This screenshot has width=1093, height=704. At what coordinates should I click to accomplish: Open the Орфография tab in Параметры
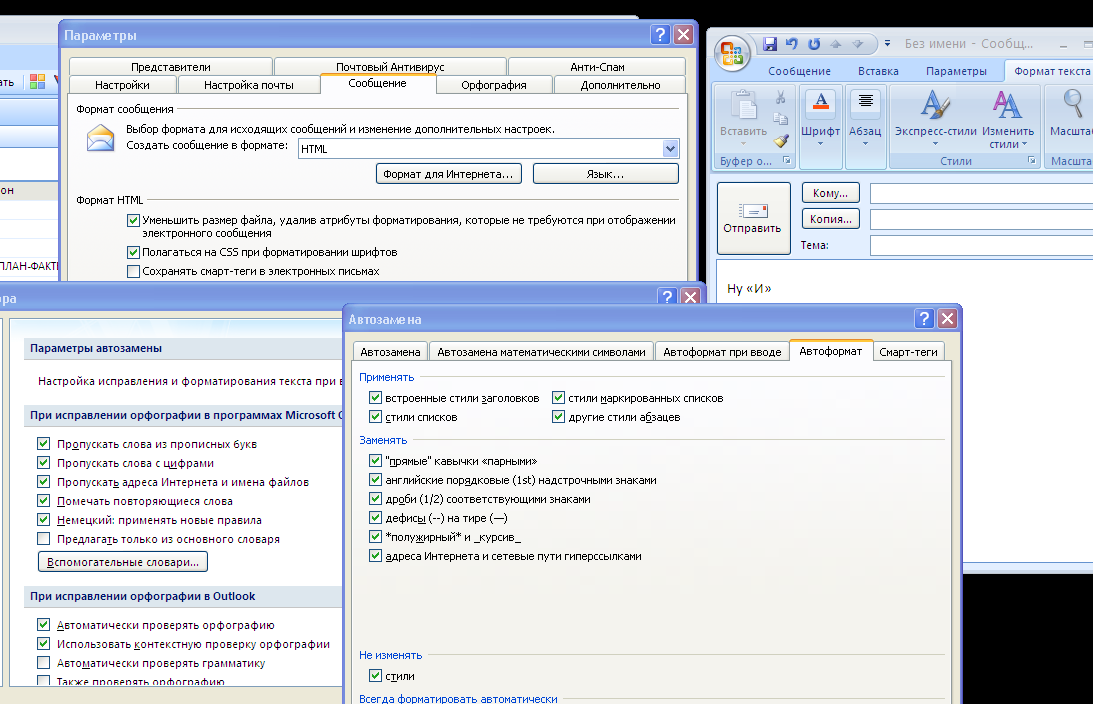coord(494,85)
